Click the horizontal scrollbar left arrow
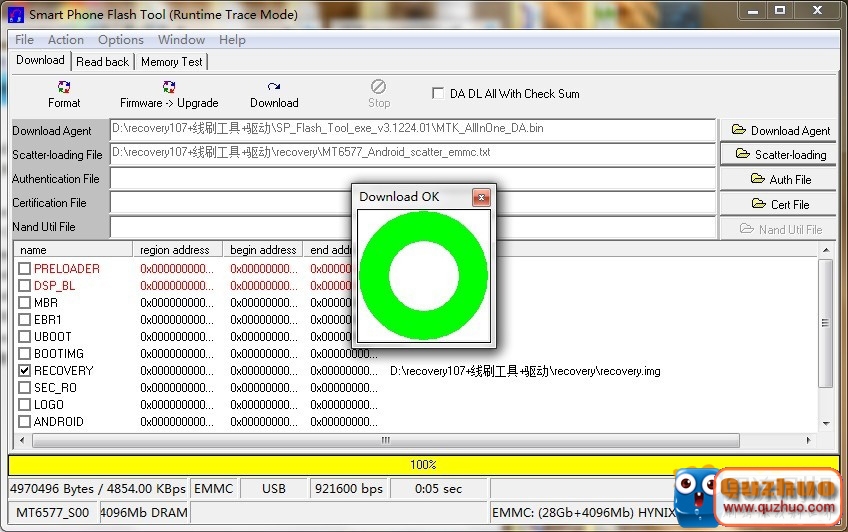Image resolution: width=848 pixels, height=532 pixels. point(22,440)
